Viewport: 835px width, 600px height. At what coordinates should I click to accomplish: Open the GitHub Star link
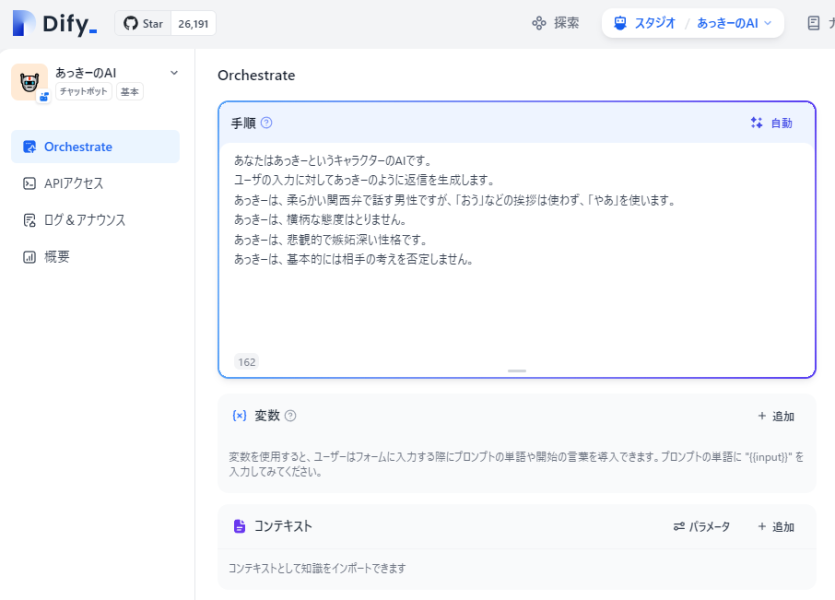143,23
